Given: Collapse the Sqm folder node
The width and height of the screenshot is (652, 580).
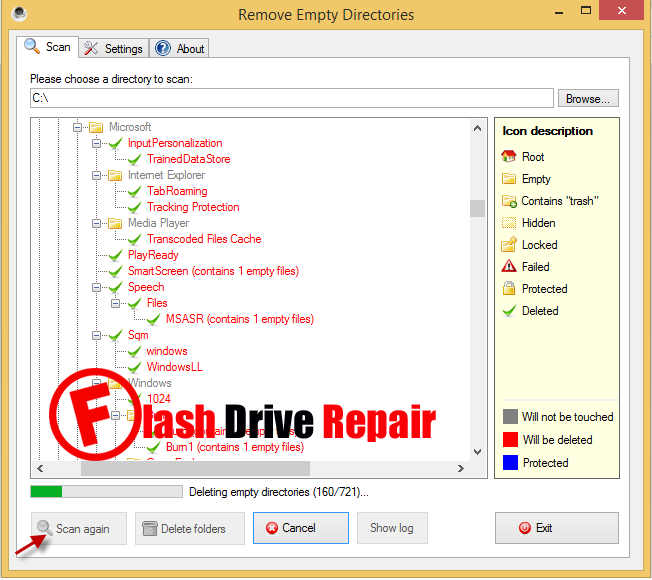Looking at the screenshot, I should pyautogui.click(x=96, y=336).
